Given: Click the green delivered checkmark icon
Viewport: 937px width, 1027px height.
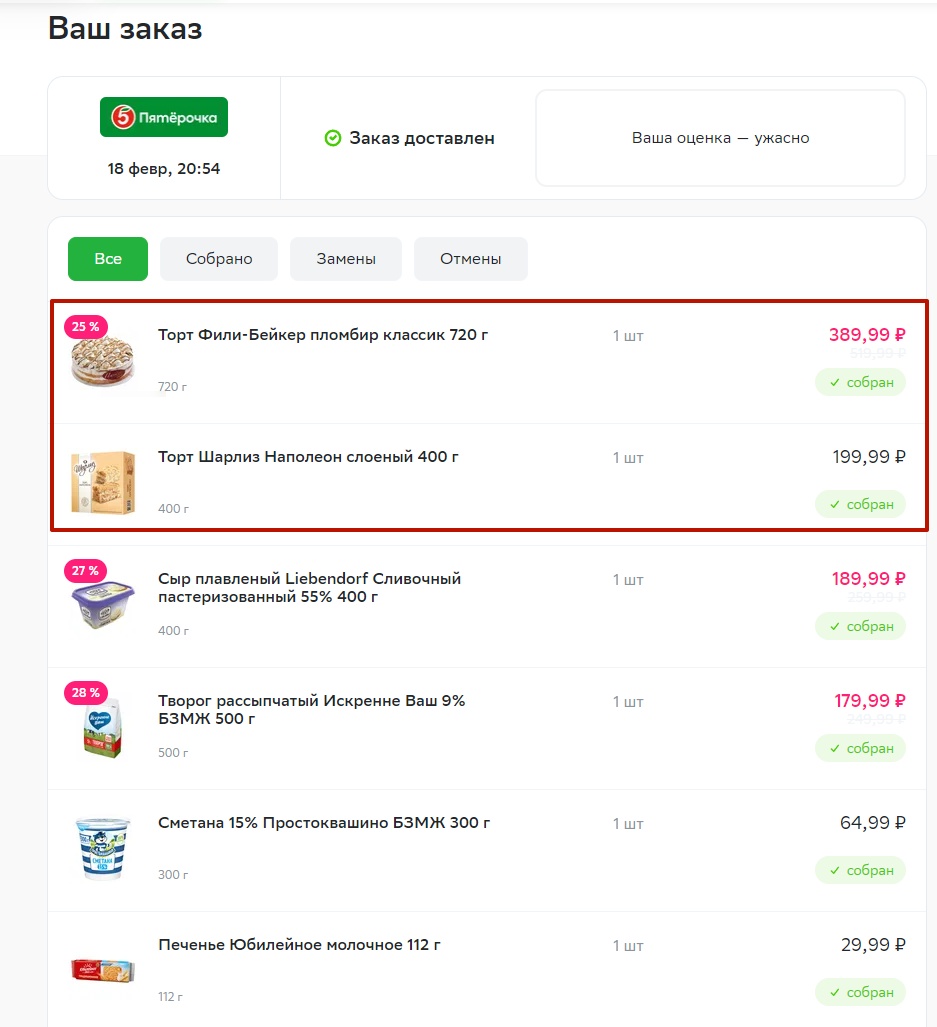Looking at the screenshot, I should pos(333,138).
